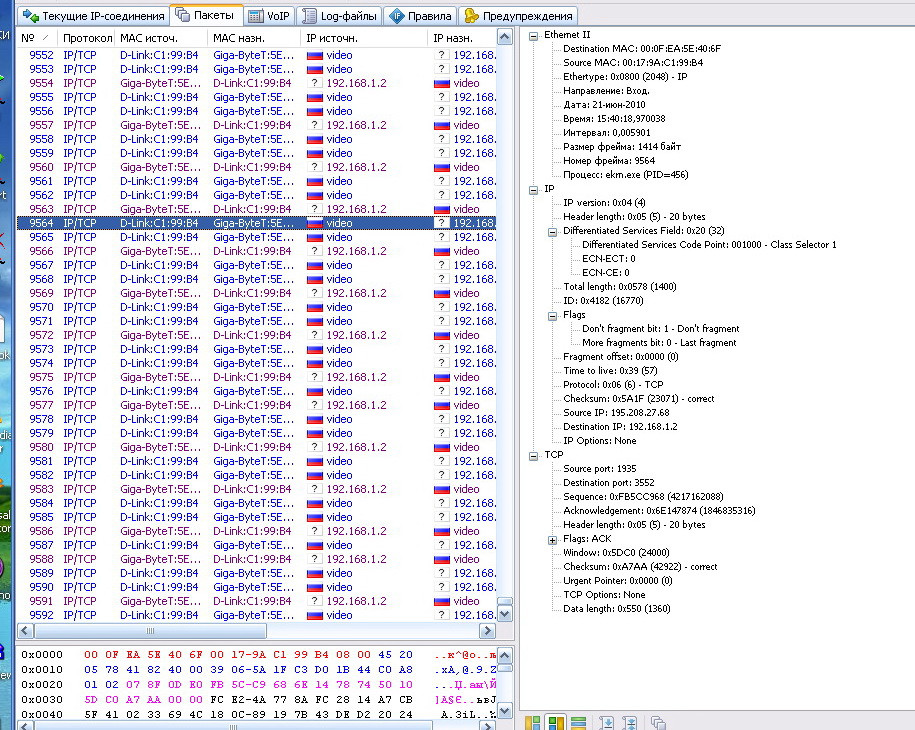Click the packet list vertical scrollbar down arrow

(x=505, y=614)
